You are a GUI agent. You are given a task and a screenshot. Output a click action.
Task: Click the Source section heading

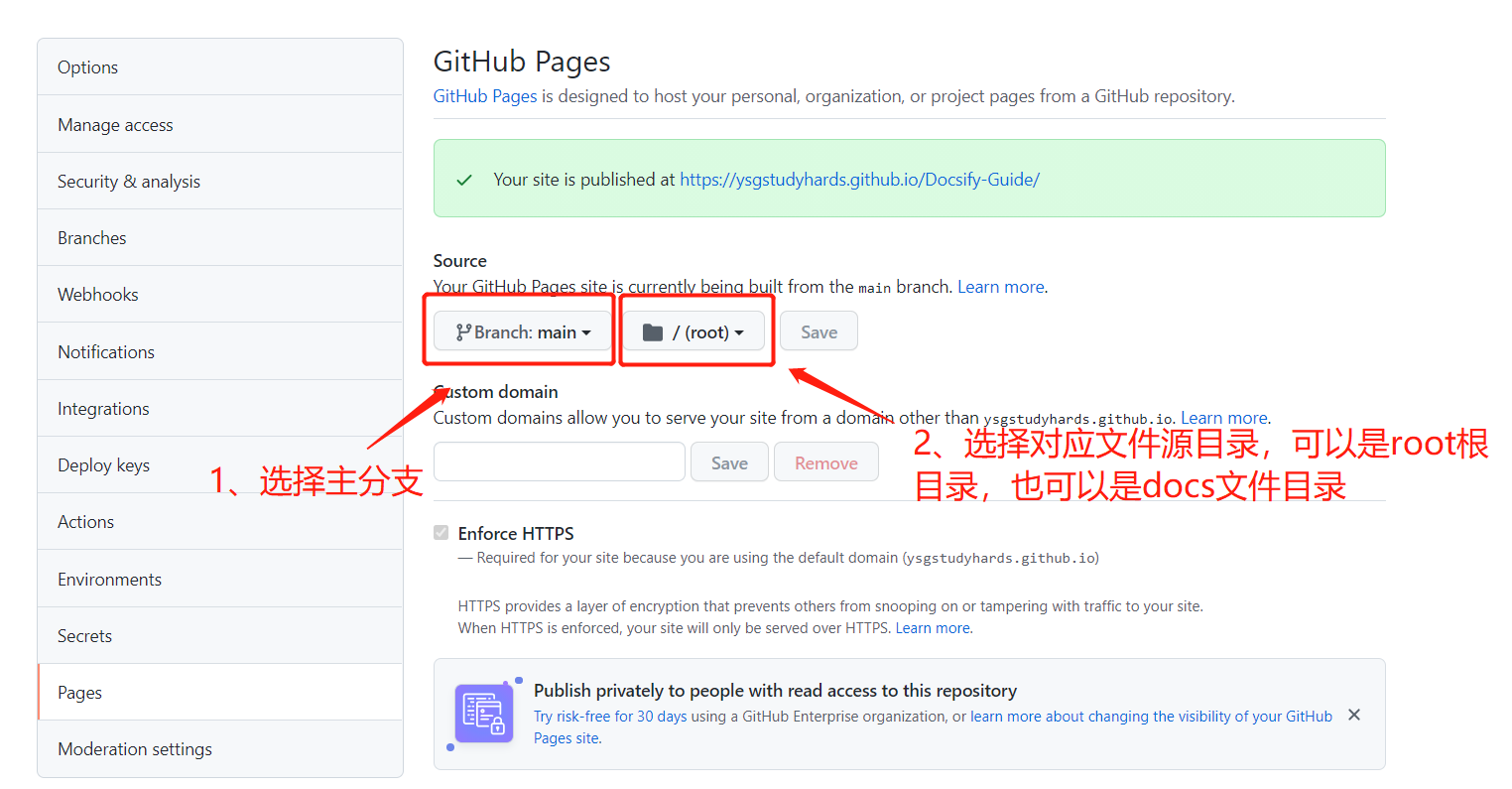click(x=460, y=261)
